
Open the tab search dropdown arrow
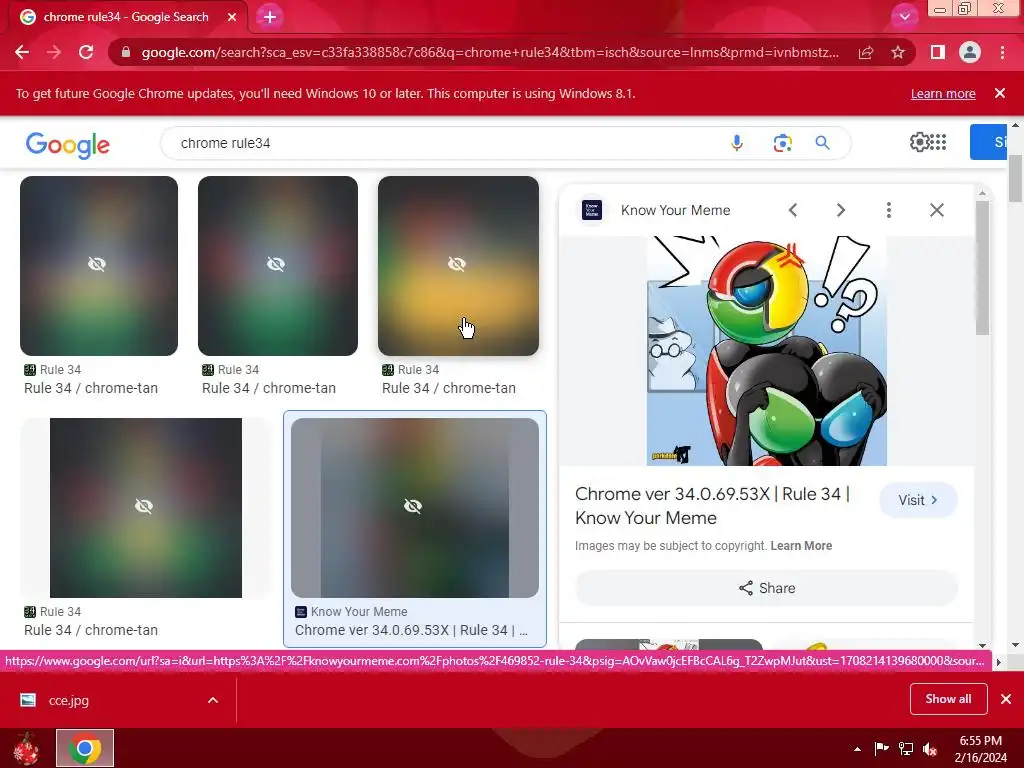click(904, 17)
